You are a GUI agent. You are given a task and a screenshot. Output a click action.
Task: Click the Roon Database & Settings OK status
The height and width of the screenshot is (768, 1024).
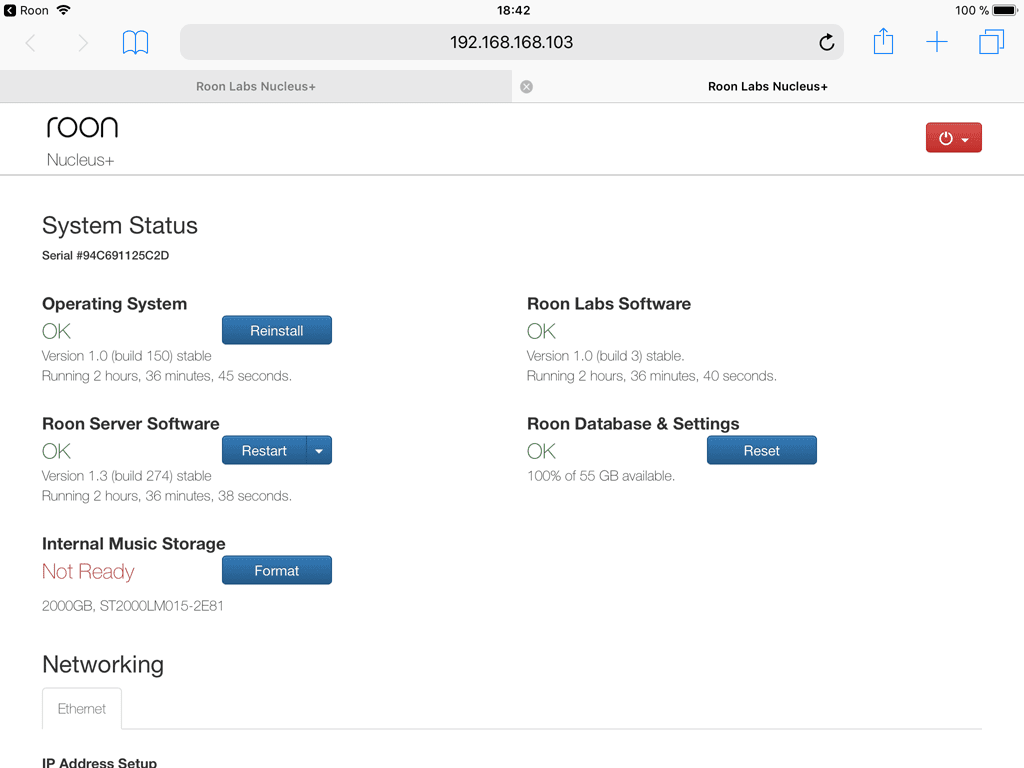(x=541, y=451)
